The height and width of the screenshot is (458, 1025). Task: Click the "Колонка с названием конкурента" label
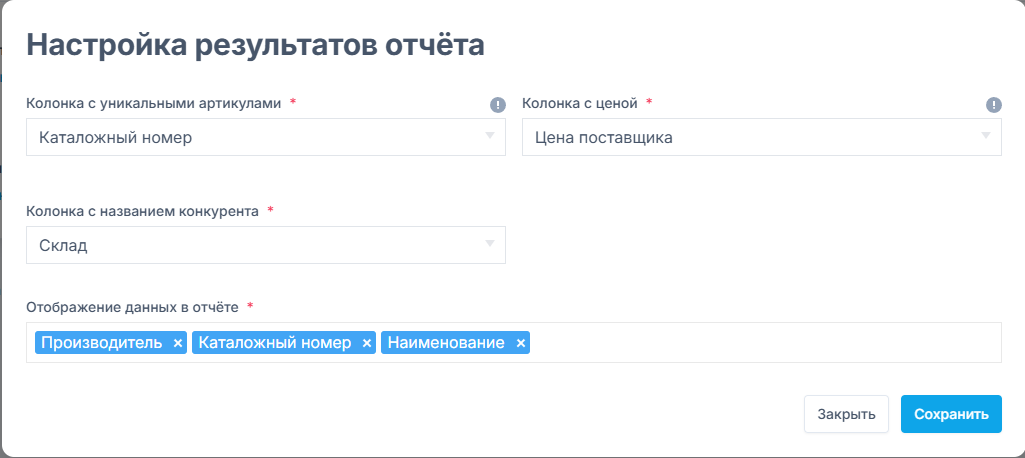pyautogui.click(x=143, y=211)
